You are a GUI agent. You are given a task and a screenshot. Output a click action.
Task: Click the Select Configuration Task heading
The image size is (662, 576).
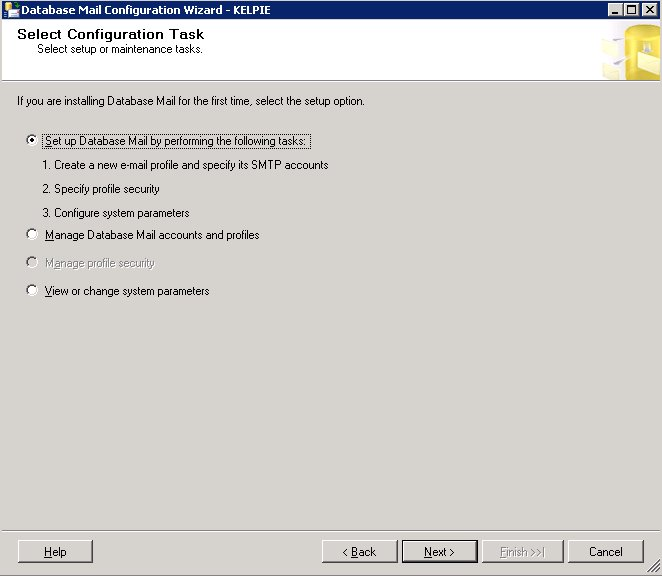pos(111,34)
